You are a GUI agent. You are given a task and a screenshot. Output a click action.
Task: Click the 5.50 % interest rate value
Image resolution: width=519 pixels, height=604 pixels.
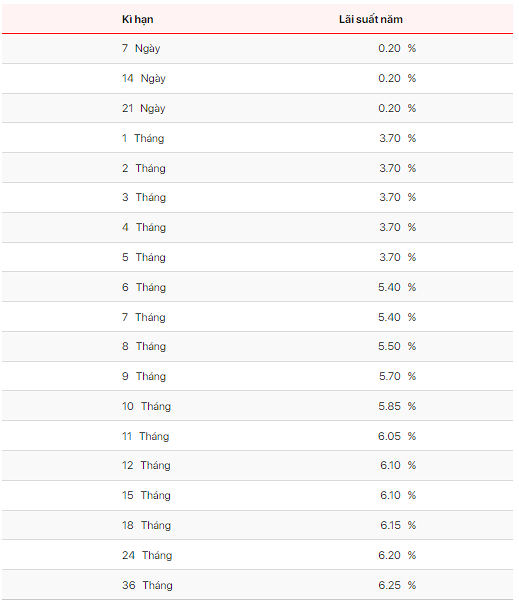[x=397, y=346]
